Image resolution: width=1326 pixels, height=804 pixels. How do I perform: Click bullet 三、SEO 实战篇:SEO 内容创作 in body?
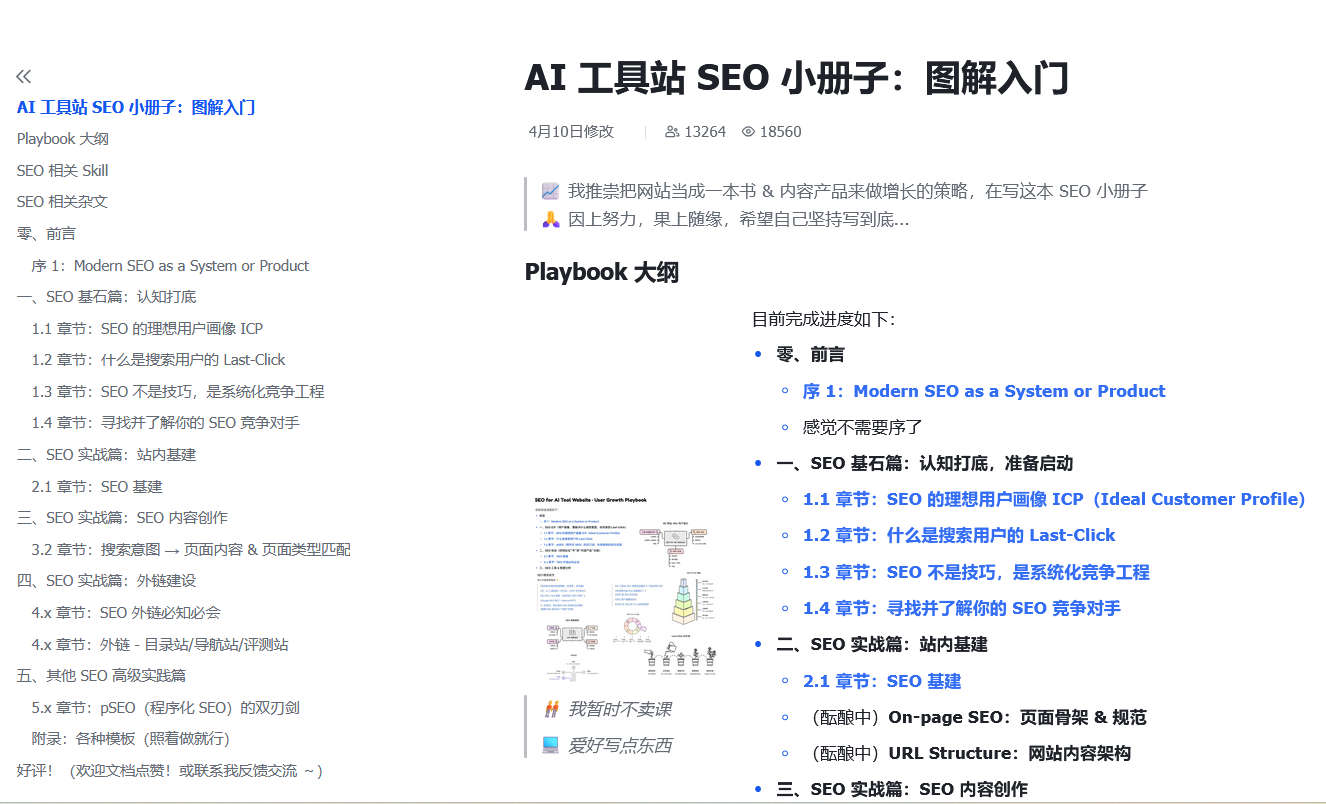point(902,789)
